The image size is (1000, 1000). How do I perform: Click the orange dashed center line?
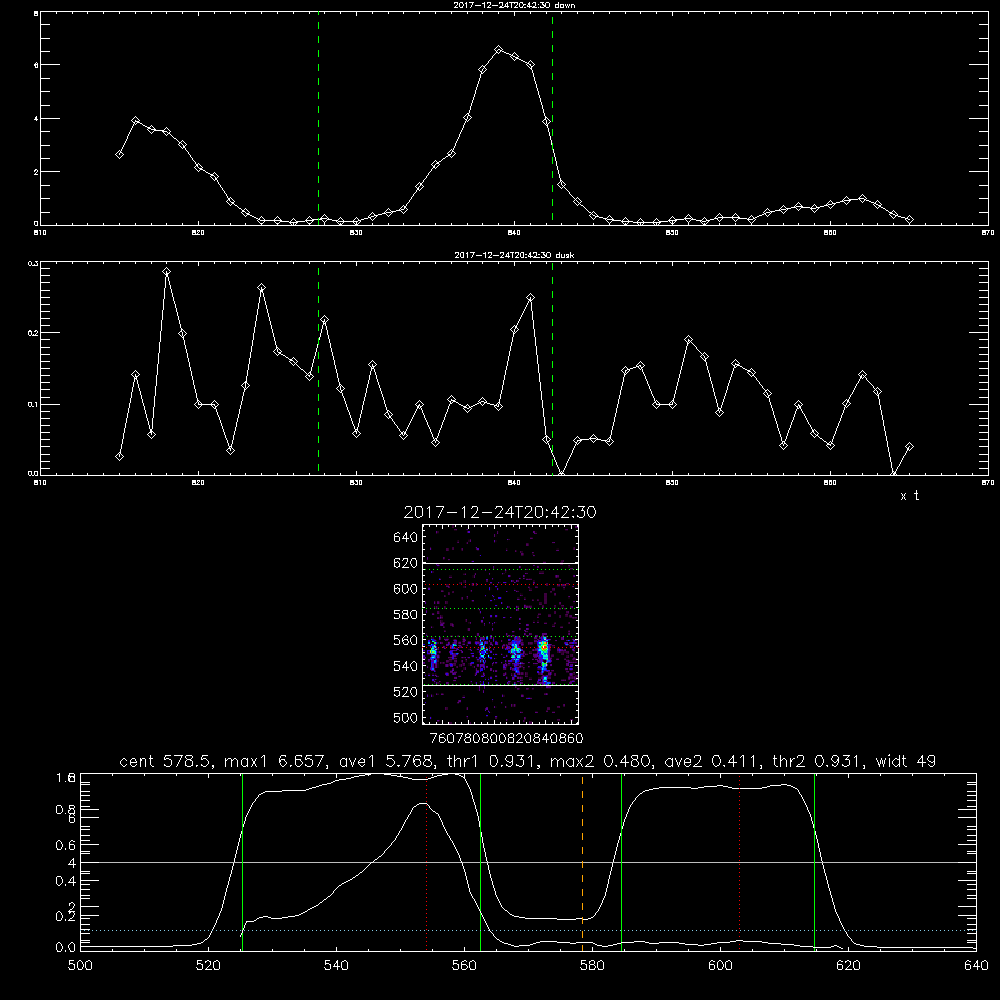[x=582, y=862]
